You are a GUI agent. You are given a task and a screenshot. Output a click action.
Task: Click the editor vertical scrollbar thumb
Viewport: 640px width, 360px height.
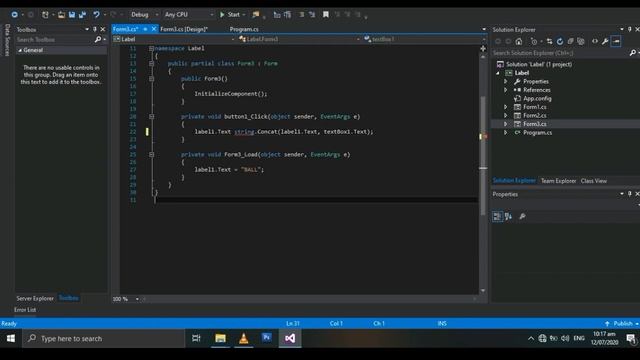coord(483,155)
